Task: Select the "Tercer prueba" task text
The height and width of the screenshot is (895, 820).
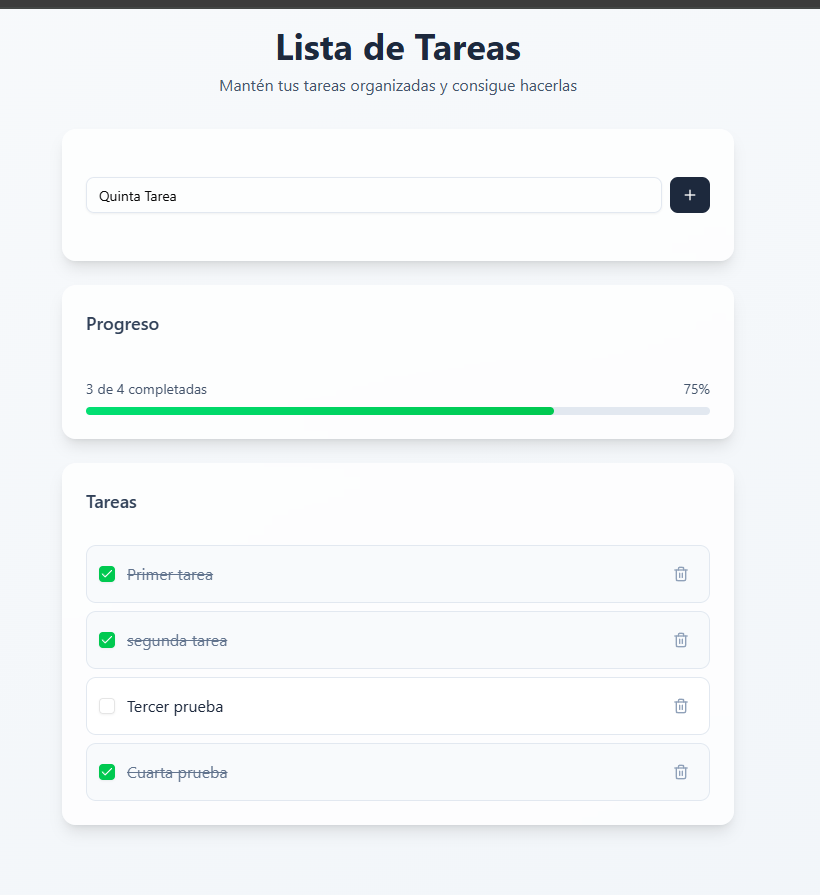Action: tap(175, 706)
